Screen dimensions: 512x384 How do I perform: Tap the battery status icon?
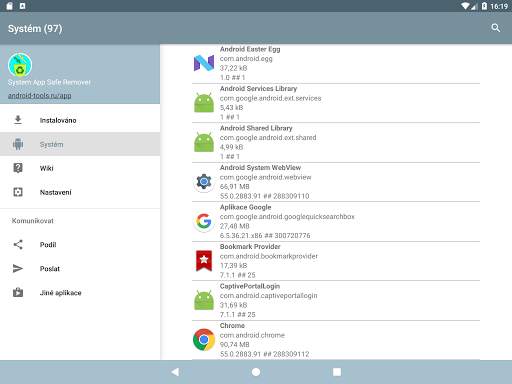[484, 6]
